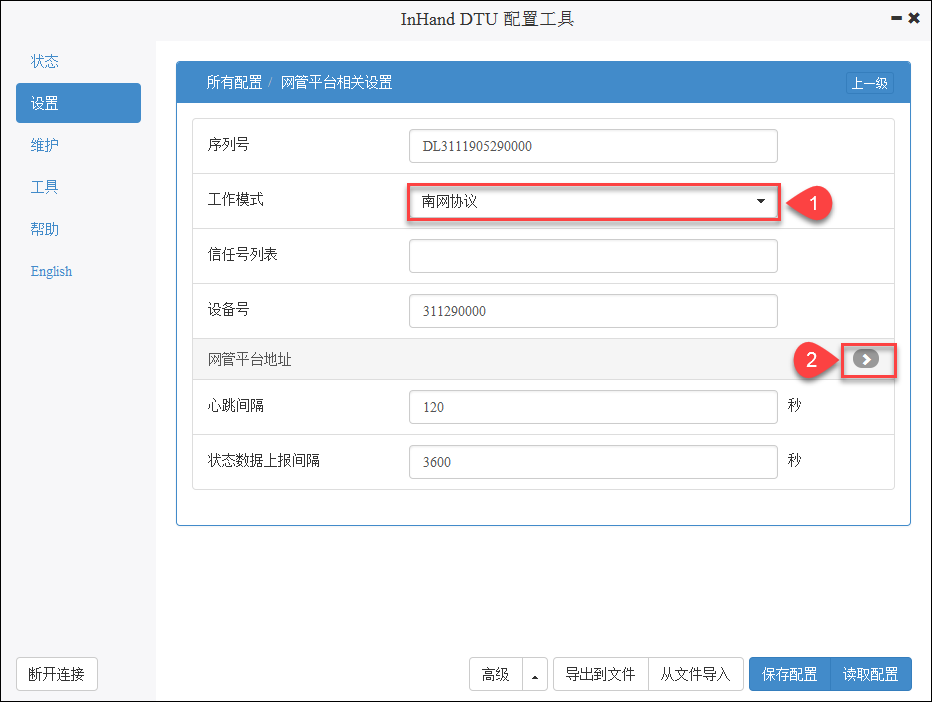Click the 导出到文件 button

pyautogui.click(x=600, y=674)
